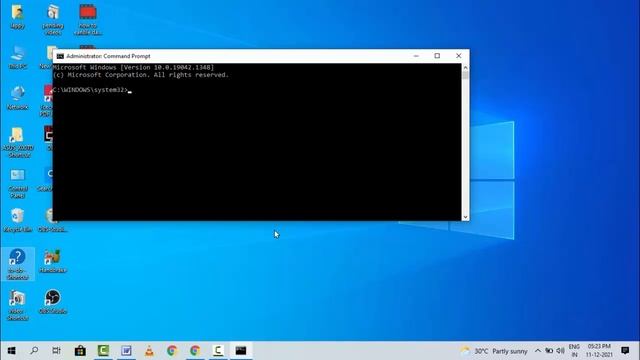The width and height of the screenshot is (640, 360).
Task: Select the Recycle Bin desktop icon
Action: pyautogui.click(x=18, y=220)
